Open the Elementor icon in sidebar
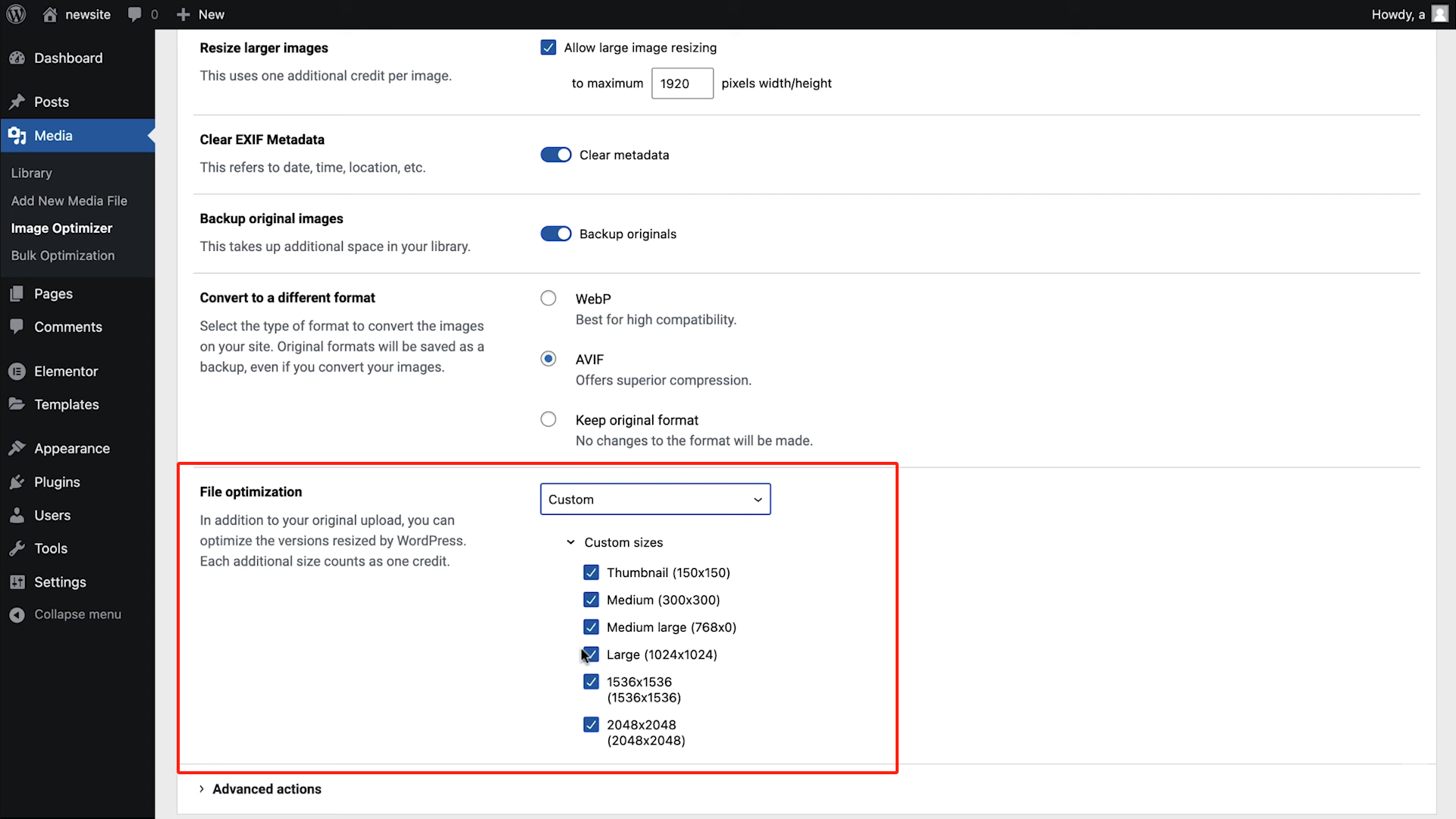This screenshot has height=819, width=1456. 17,372
